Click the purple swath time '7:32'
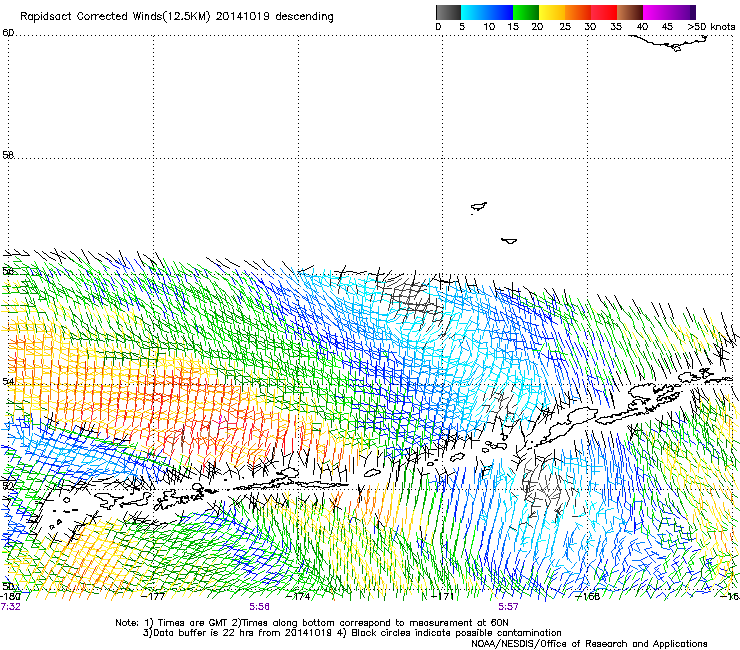The image size is (740, 650). click(11, 607)
